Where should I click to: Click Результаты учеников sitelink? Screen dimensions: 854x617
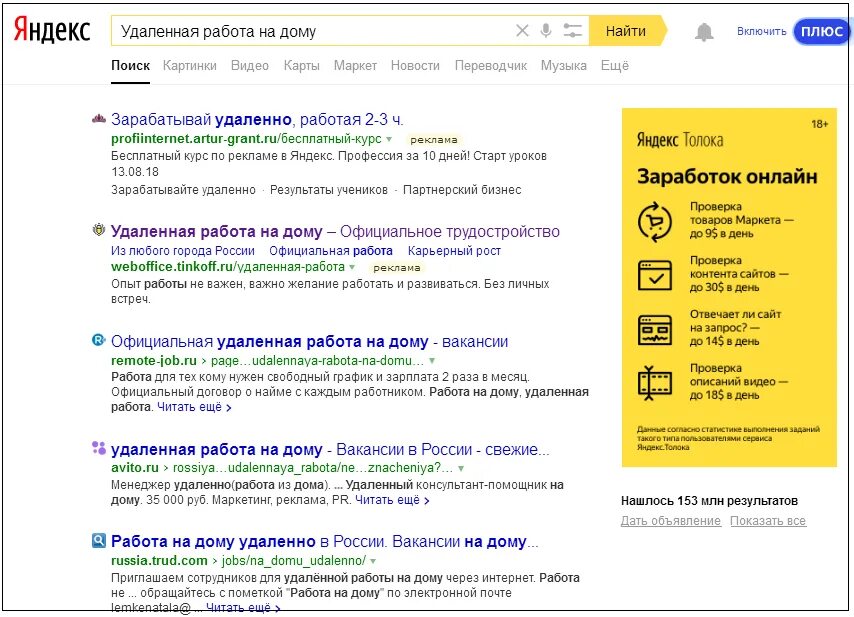(x=329, y=190)
